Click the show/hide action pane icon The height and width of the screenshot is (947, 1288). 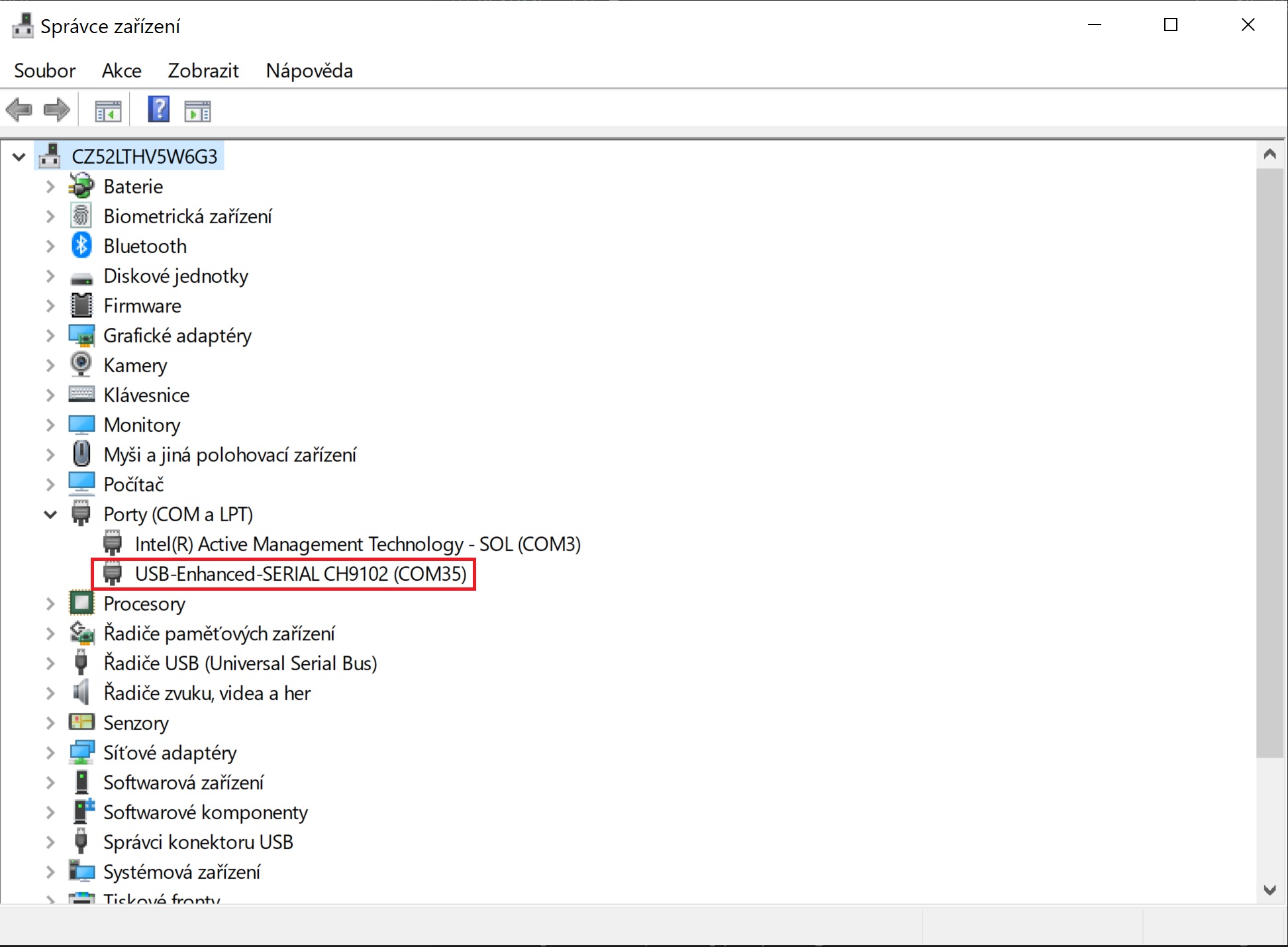(x=197, y=111)
